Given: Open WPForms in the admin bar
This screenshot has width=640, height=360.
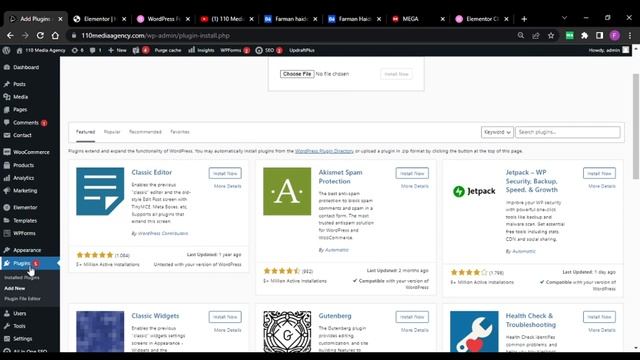Looking at the screenshot, I should [235, 50].
